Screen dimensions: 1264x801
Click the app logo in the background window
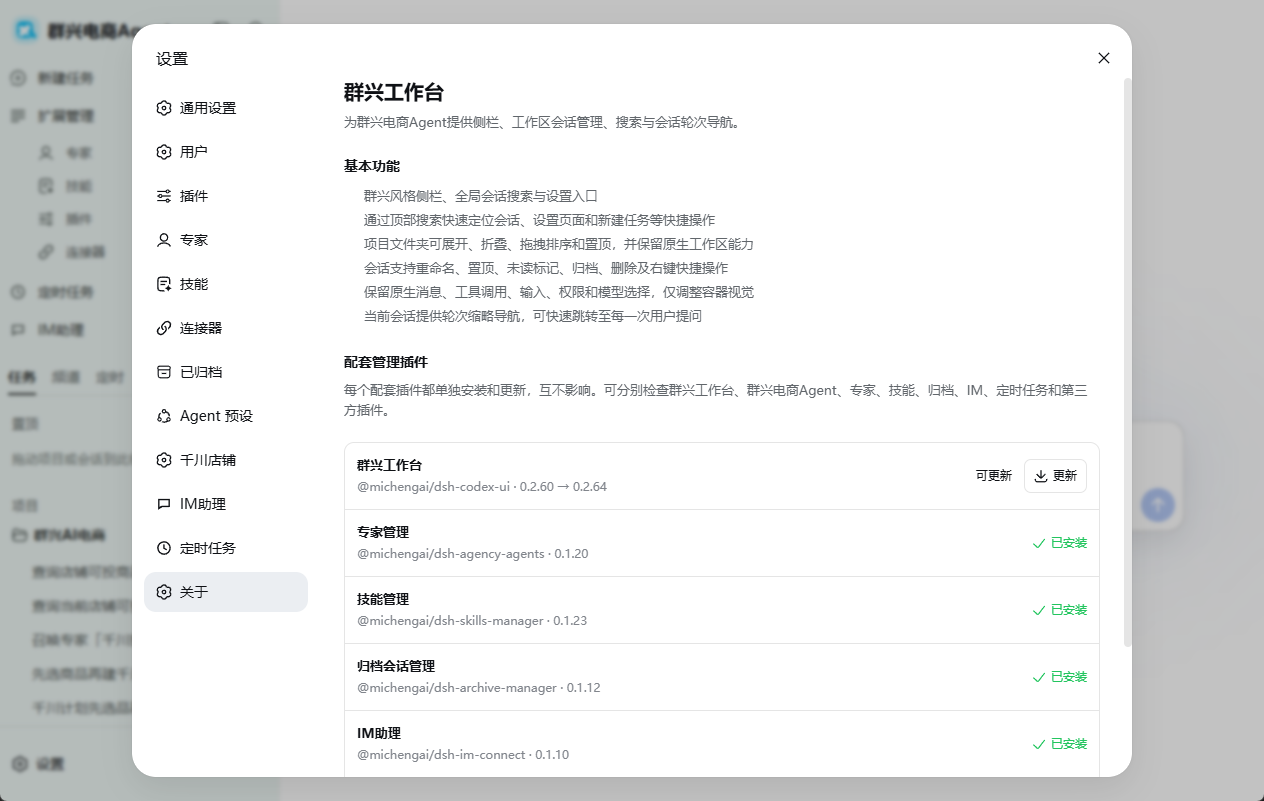26,30
